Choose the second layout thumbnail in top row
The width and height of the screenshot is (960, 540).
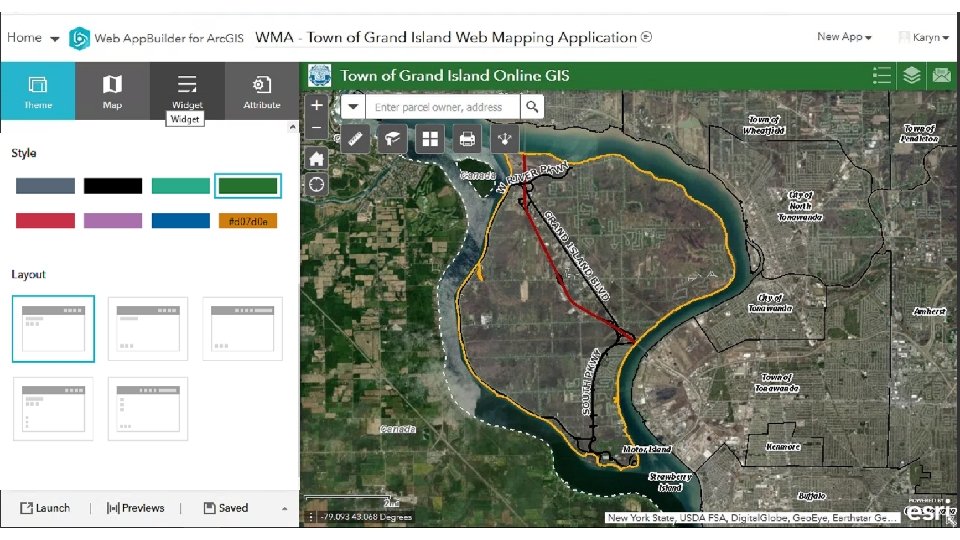(x=148, y=329)
